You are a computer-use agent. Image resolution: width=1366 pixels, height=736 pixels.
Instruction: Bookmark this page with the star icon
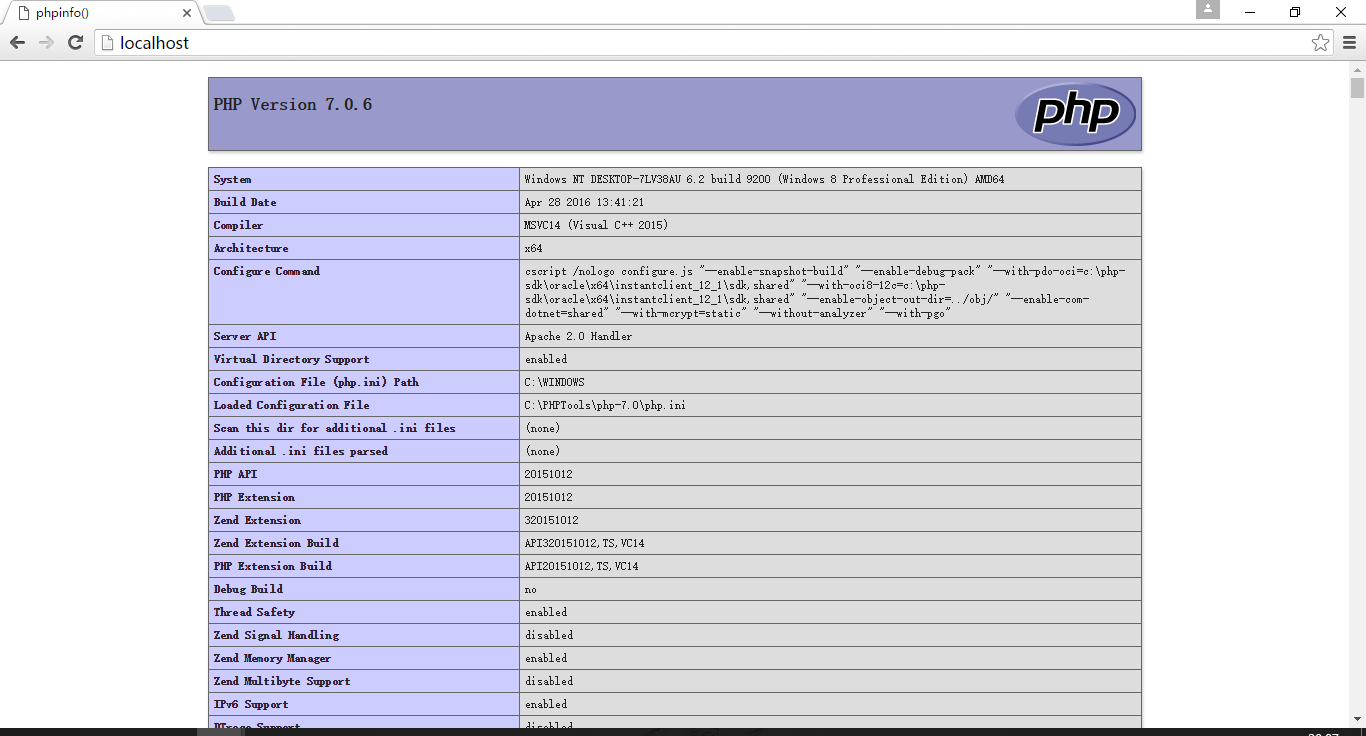[x=1321, y=43]
